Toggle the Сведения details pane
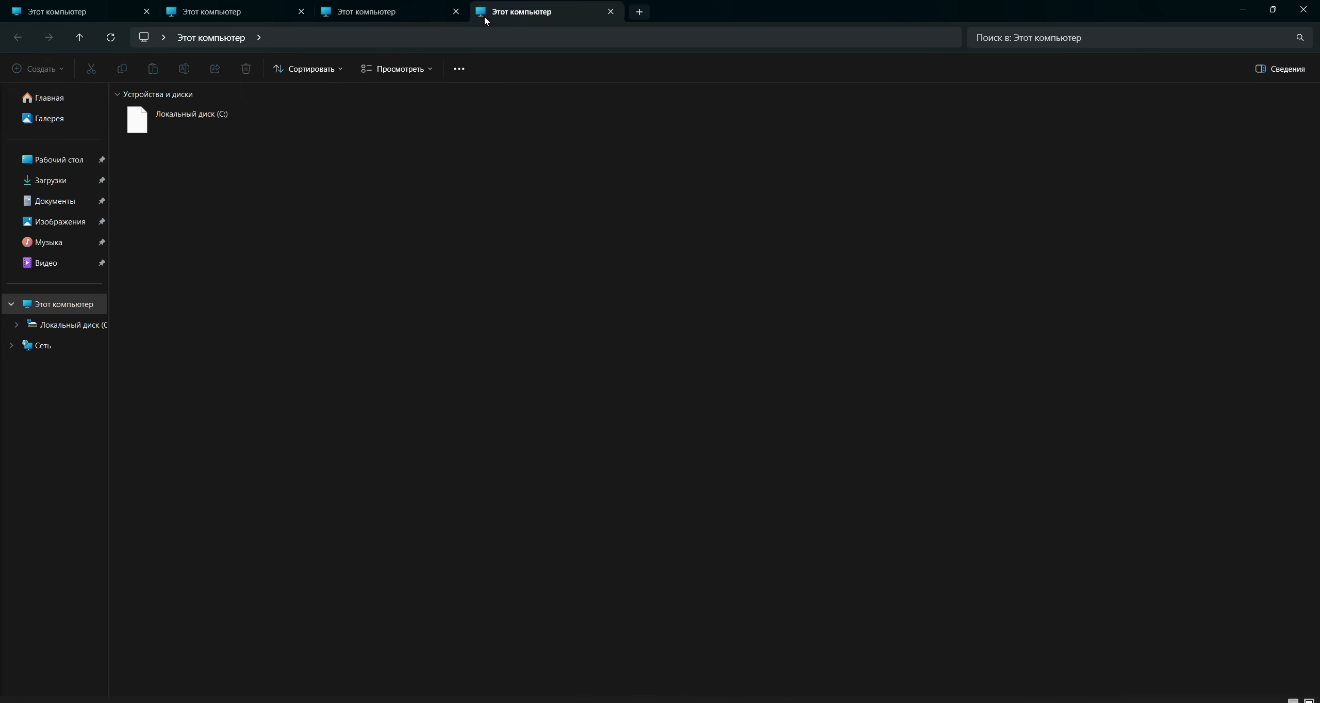The width and height of the screenshot is (1320, 703). pos(1280,68)
